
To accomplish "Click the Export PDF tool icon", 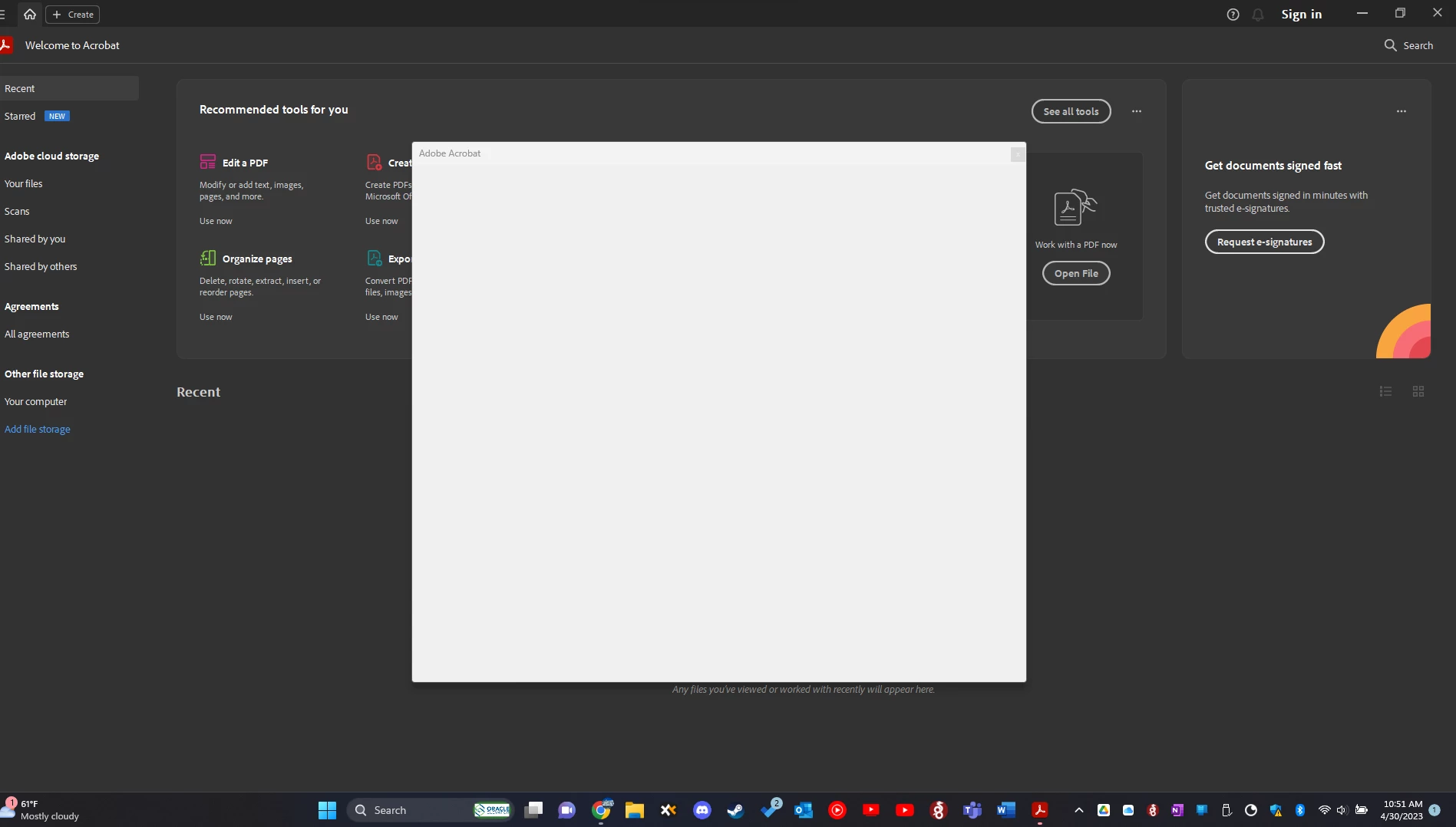I will pos(374,258).
